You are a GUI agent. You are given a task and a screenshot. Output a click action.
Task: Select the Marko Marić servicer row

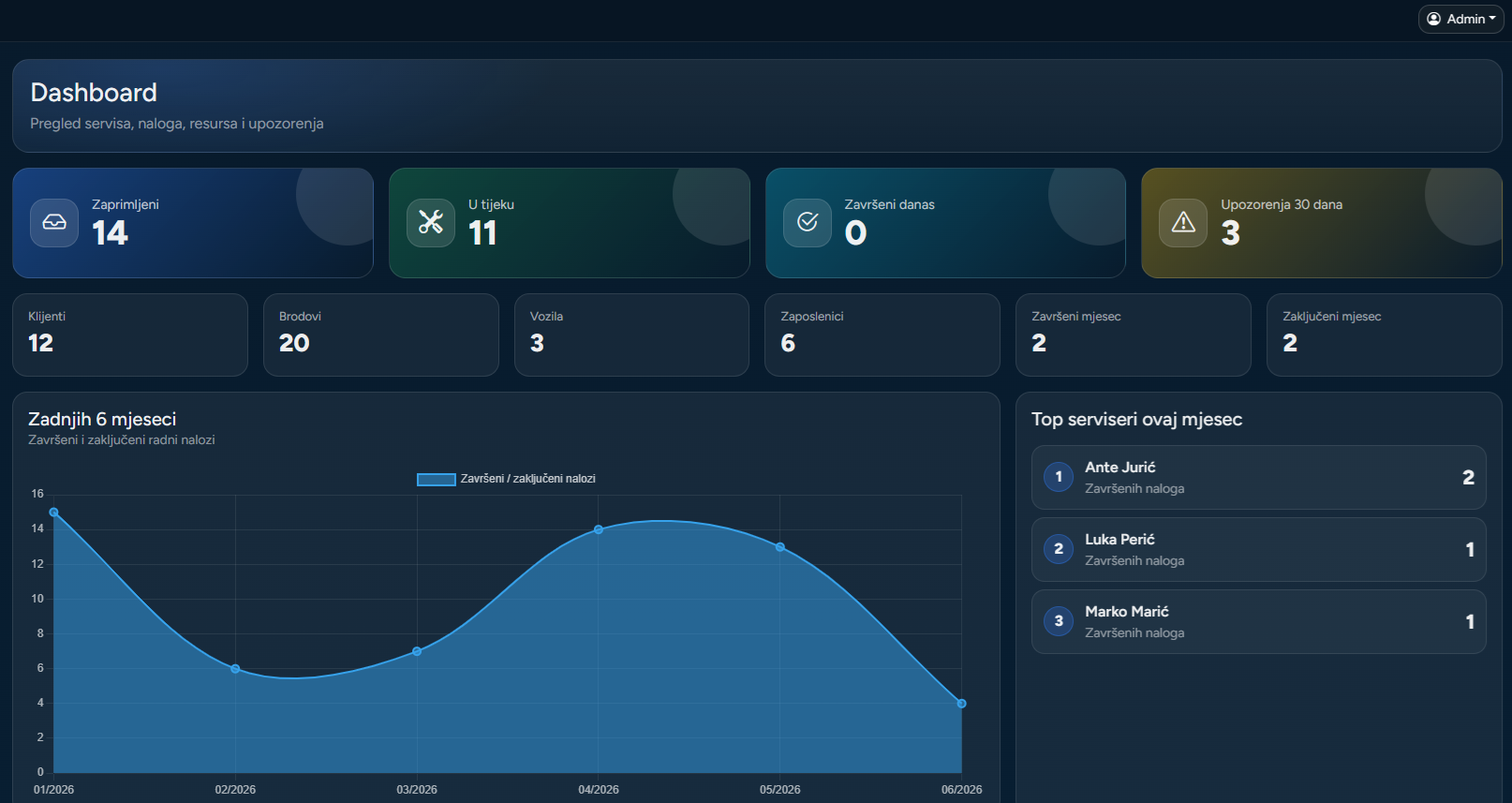1259,622
